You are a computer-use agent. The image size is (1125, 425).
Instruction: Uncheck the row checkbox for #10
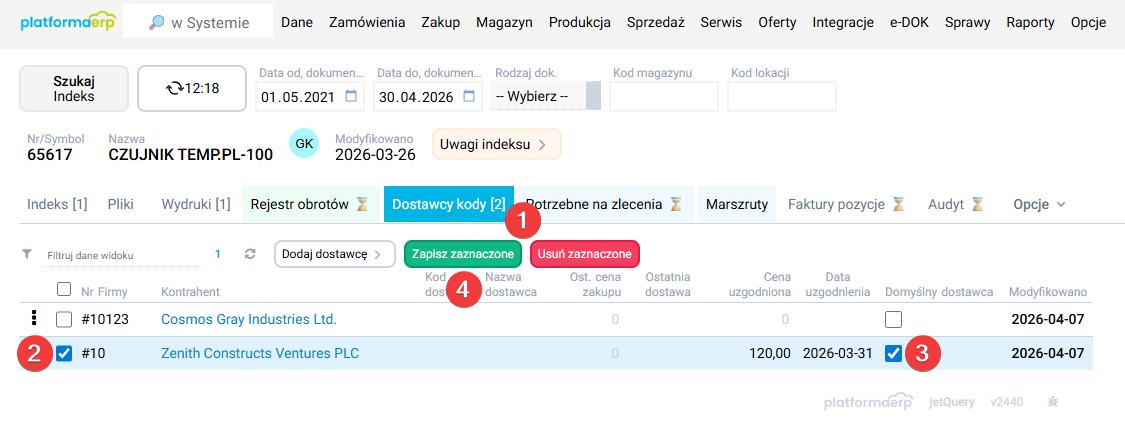[x=64, y=353]
